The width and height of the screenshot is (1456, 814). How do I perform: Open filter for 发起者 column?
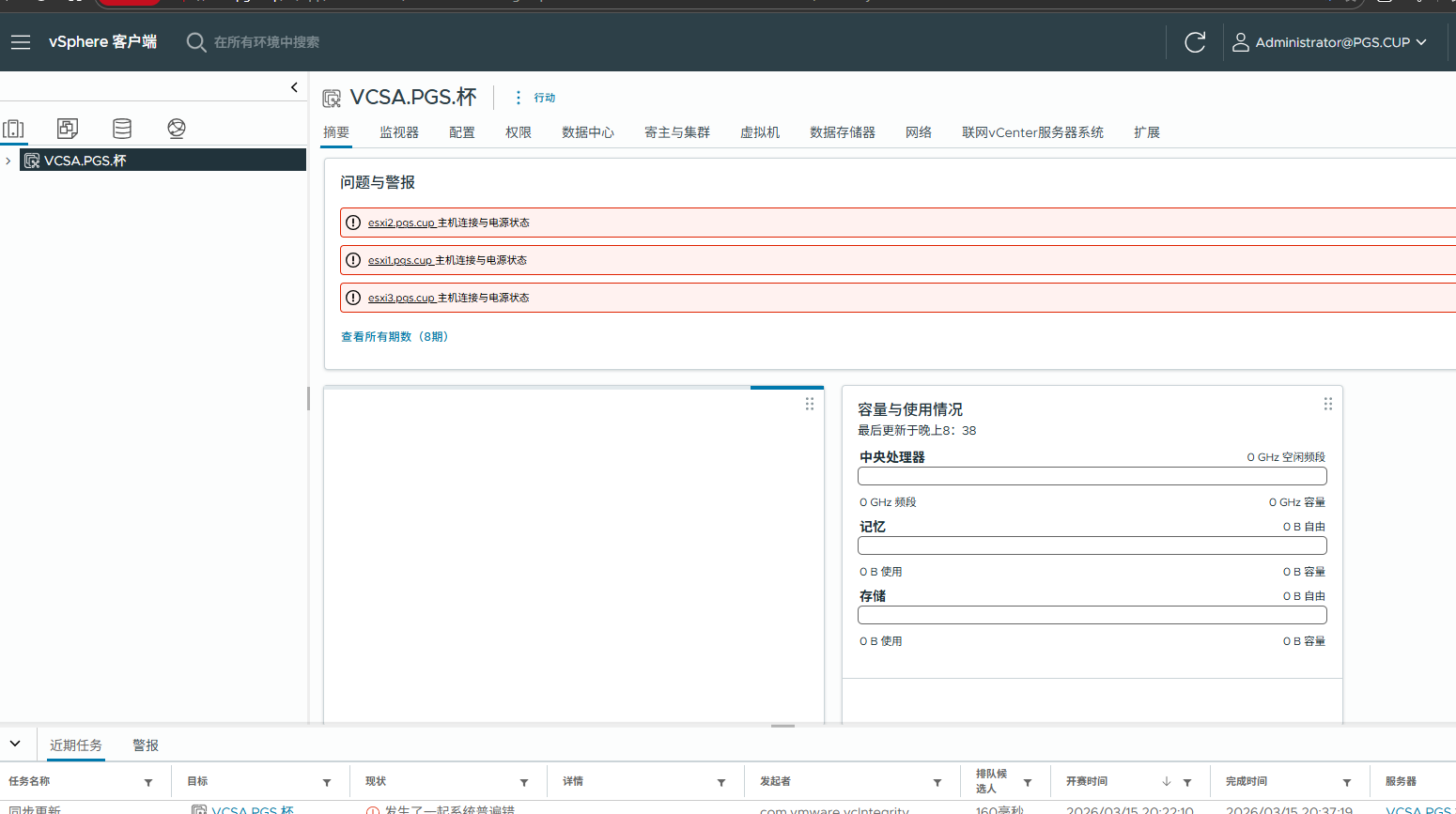click(937, 782)
